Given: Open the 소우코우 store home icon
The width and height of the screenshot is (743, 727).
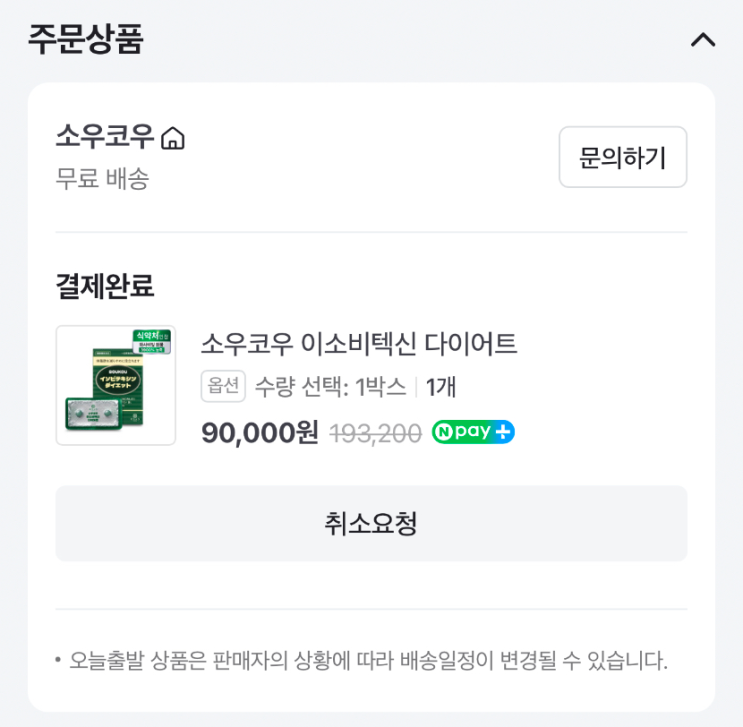Looking at the screenshot, I should (173, 138).
